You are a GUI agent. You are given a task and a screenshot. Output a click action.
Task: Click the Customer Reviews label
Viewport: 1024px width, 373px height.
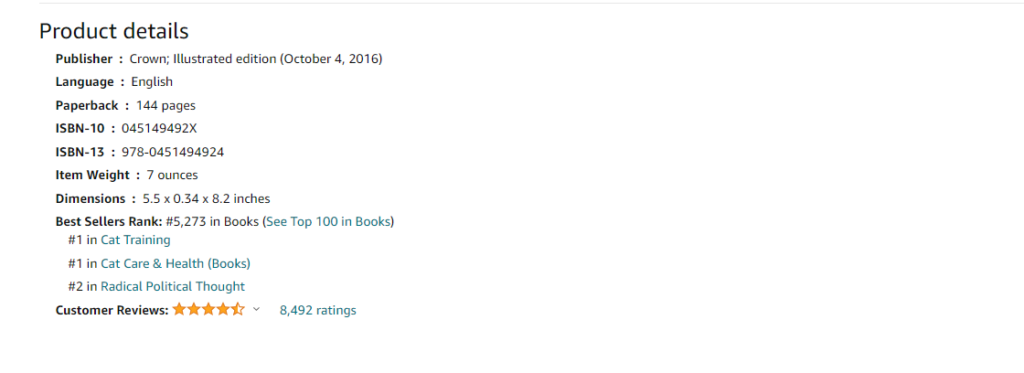[x=112, y=310]
